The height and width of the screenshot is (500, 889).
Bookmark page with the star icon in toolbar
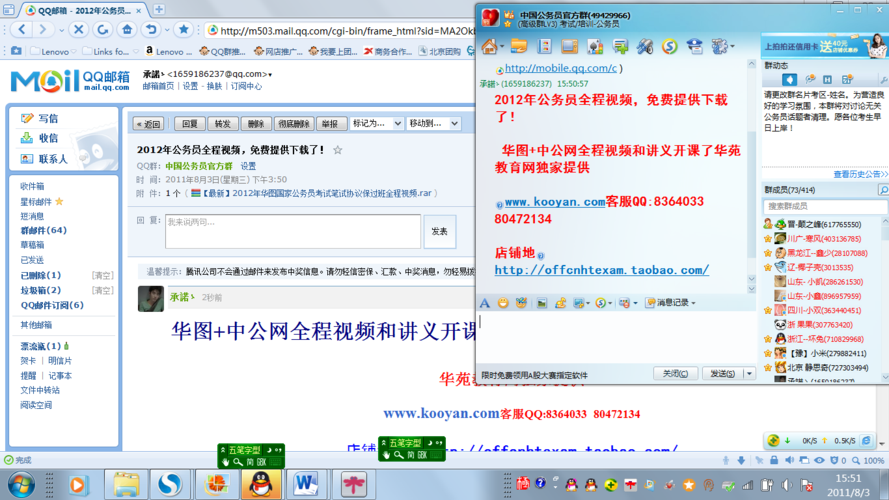(x=184, y=29)
